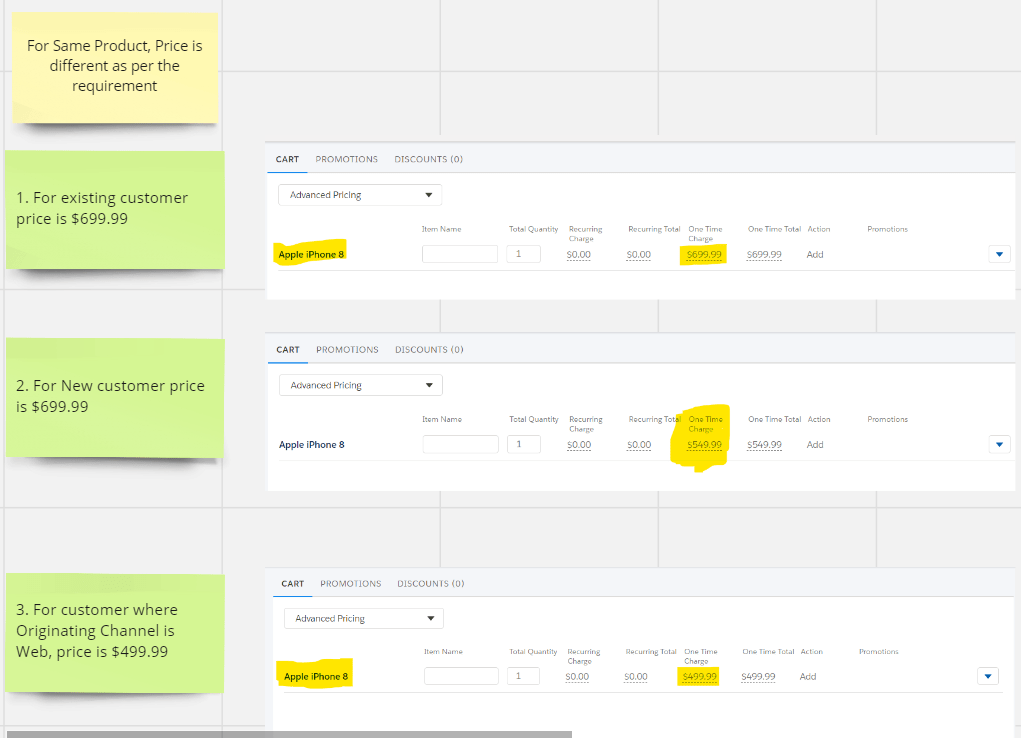Viewport: 1021px width, 738px height.
Task: Click Add action in the $699.99 row
Action: 815,255
